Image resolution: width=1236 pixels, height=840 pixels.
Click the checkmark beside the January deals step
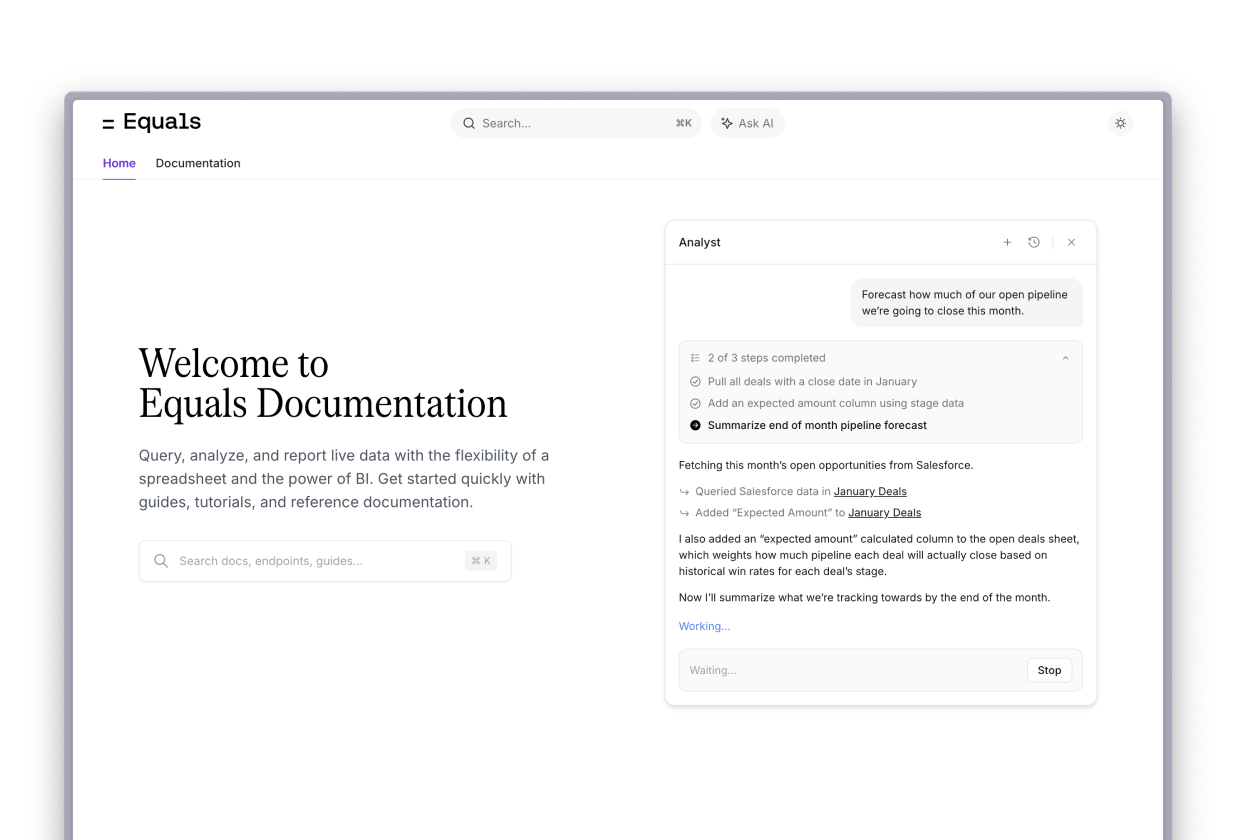point(695,381)
